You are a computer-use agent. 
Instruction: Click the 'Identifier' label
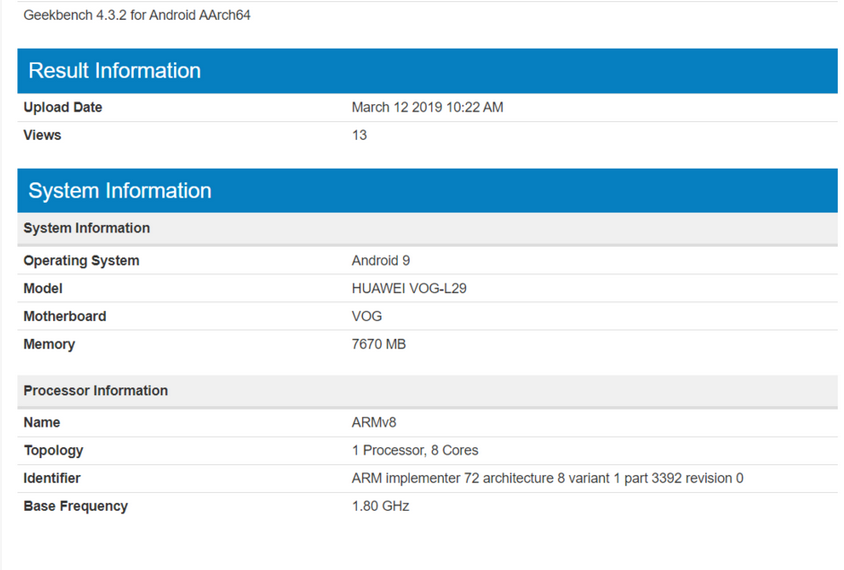[x=52, y=478]
